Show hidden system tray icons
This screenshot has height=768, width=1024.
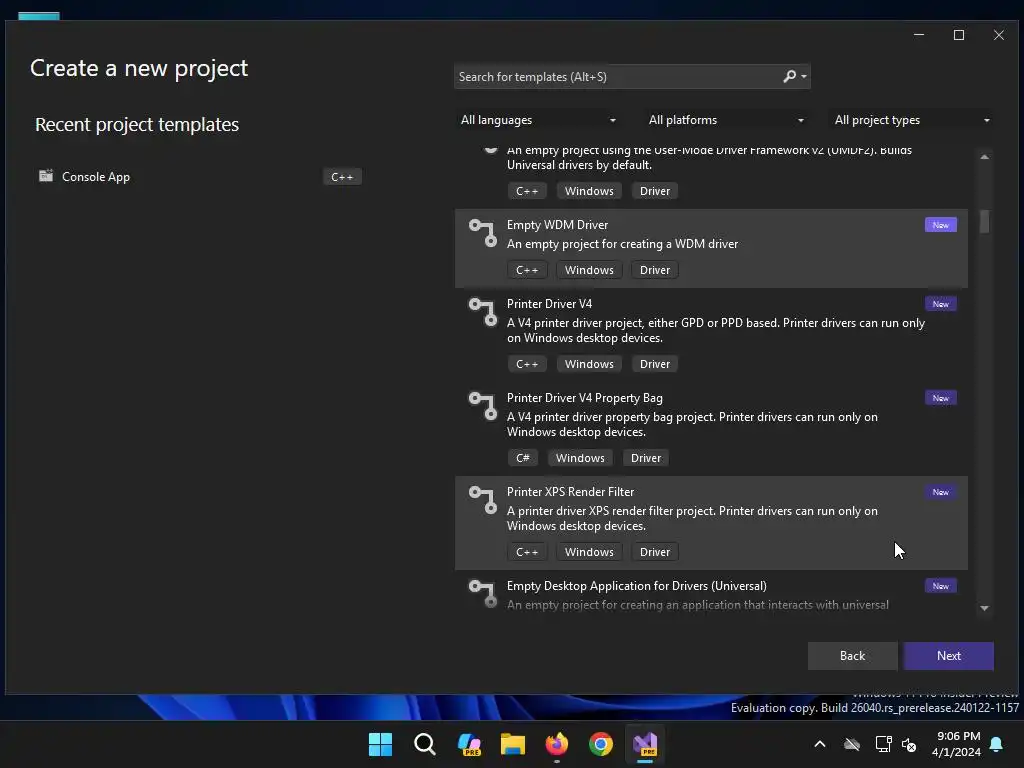(x=820, y=744)
